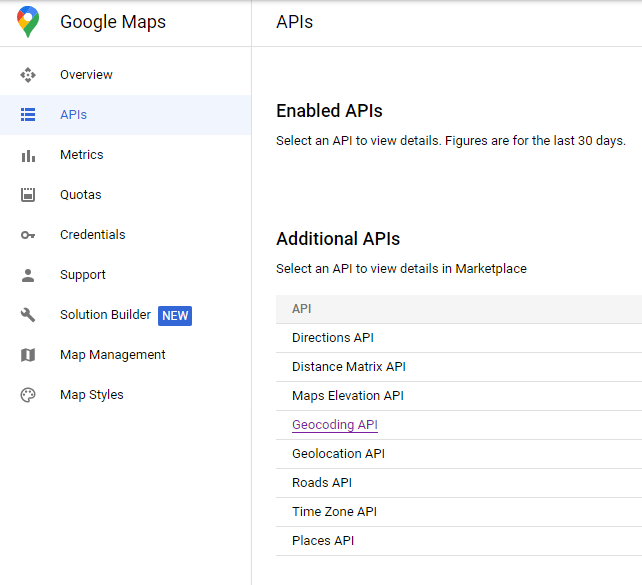Click 'Select an API to view details in Marketplace'
This screenshot has width=642, height=585.
[x=401, y=269]
